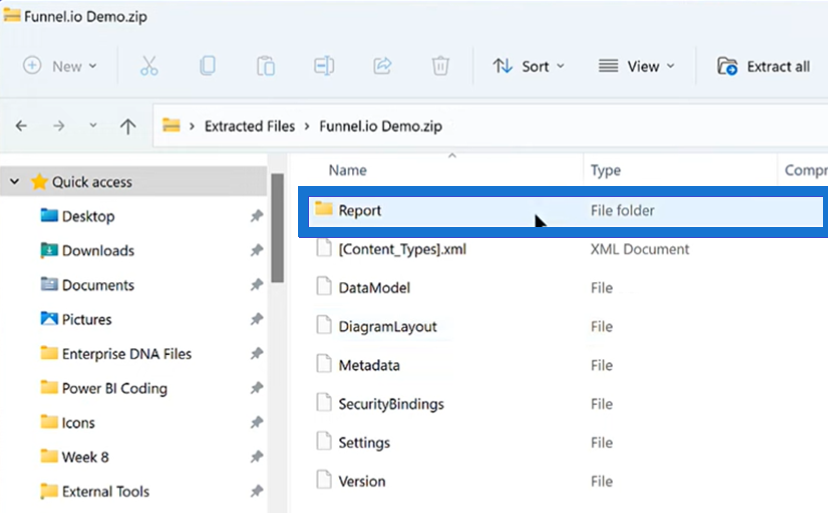This screenshot has width=828, height=513.
Task: Click the pin icon beside Pictures
Action: pyautogui.click(x=257, y=319)
